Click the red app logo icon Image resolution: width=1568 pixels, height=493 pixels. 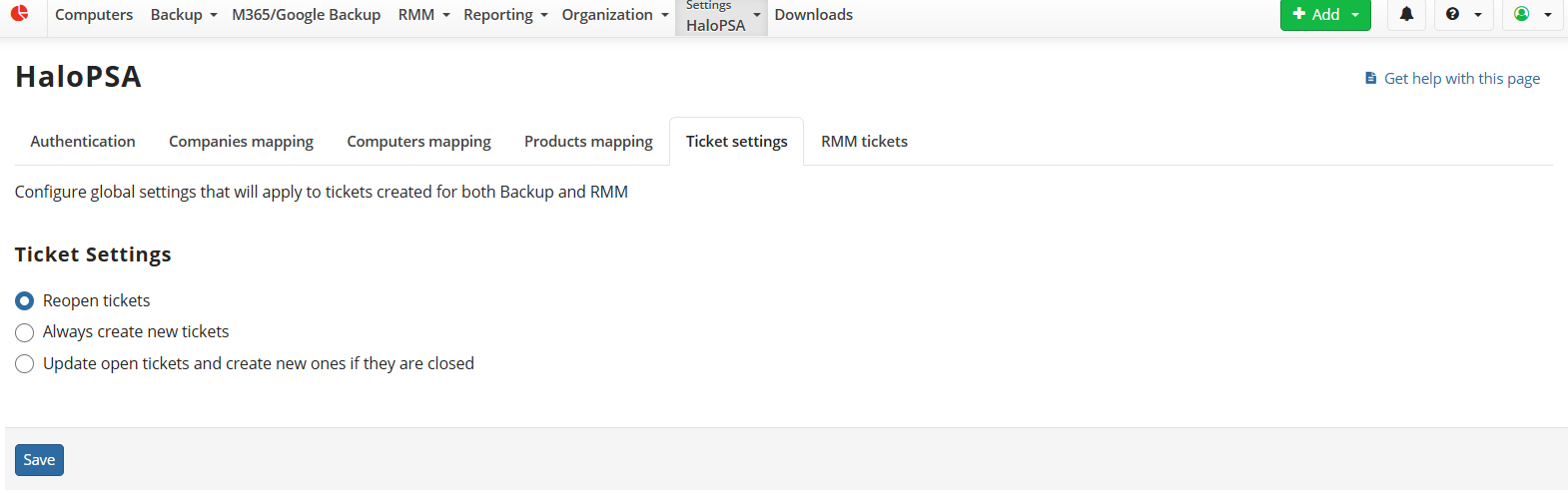pyautogui.click(x=19, y=13)
